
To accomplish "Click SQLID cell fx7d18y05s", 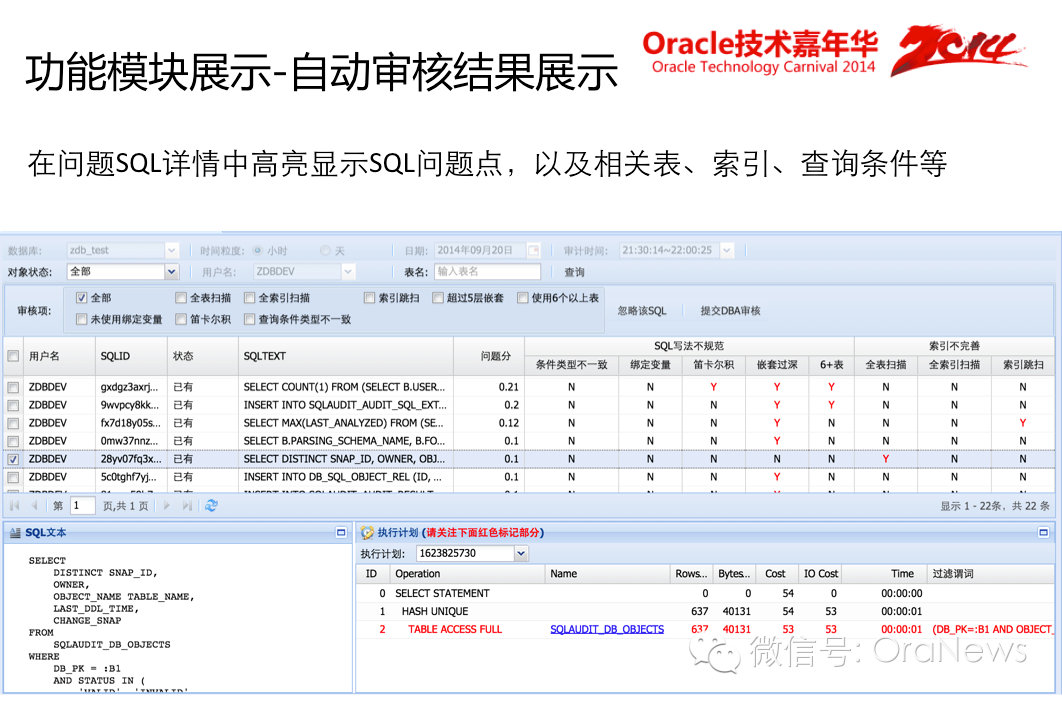I will (x=131, y=423).
